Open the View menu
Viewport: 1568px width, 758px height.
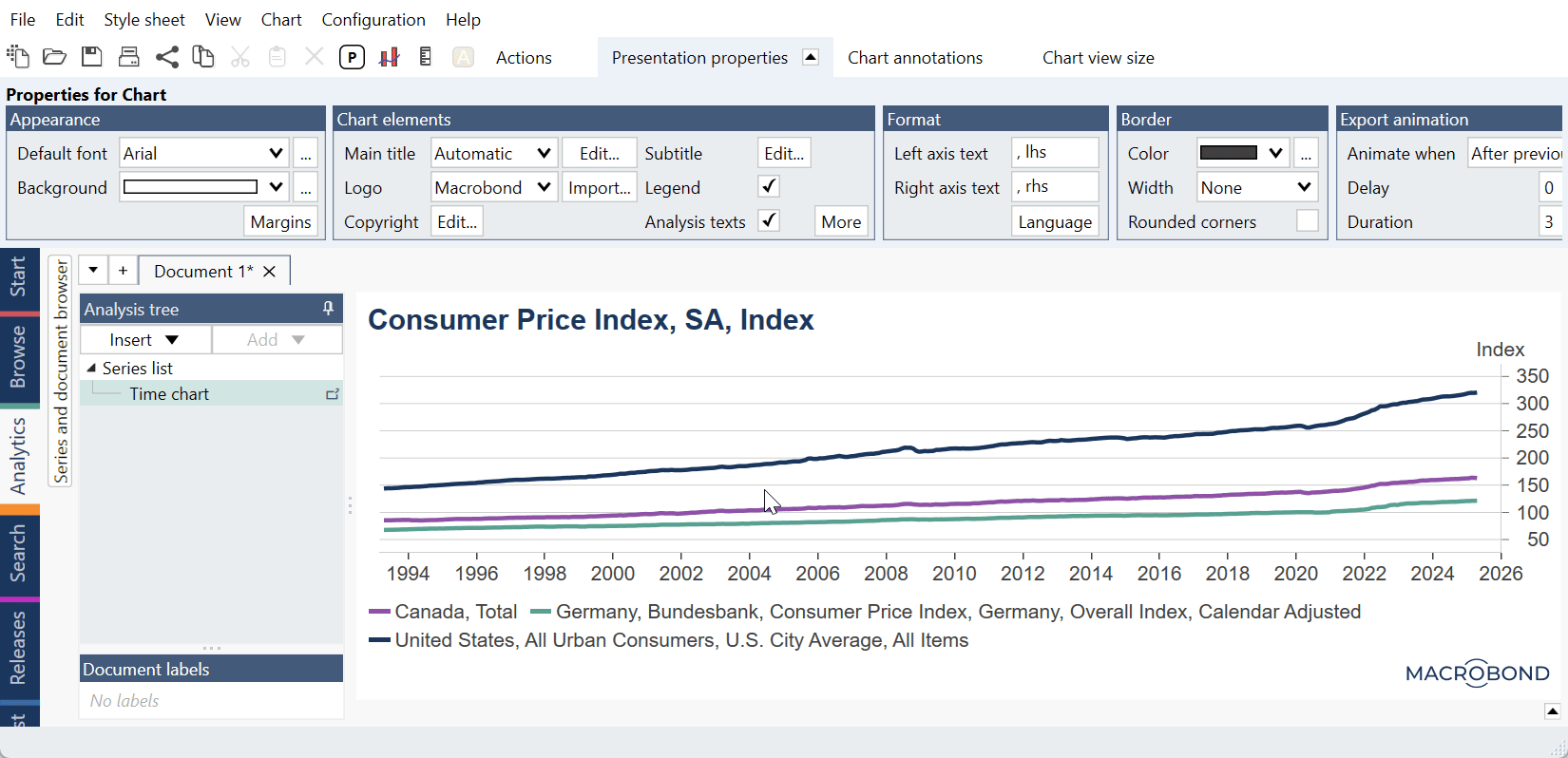tap(222, 20)
